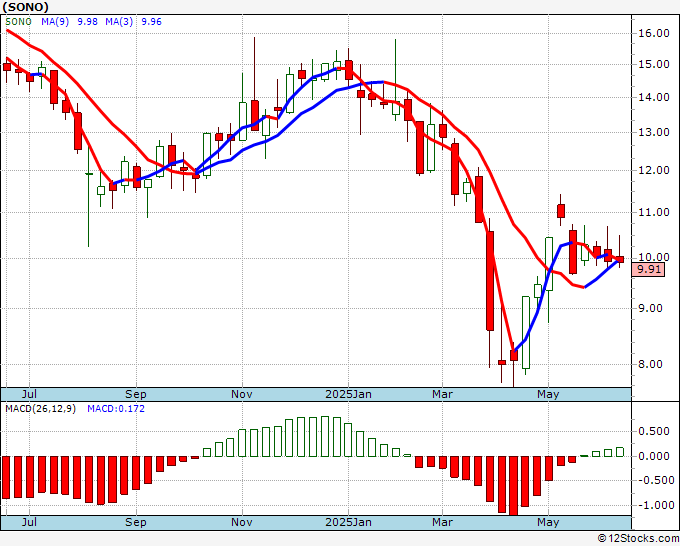Click the MACD(26,12,9) indicator label
Viewport: 680px width, 546px height.
click(x=40, y=409)
